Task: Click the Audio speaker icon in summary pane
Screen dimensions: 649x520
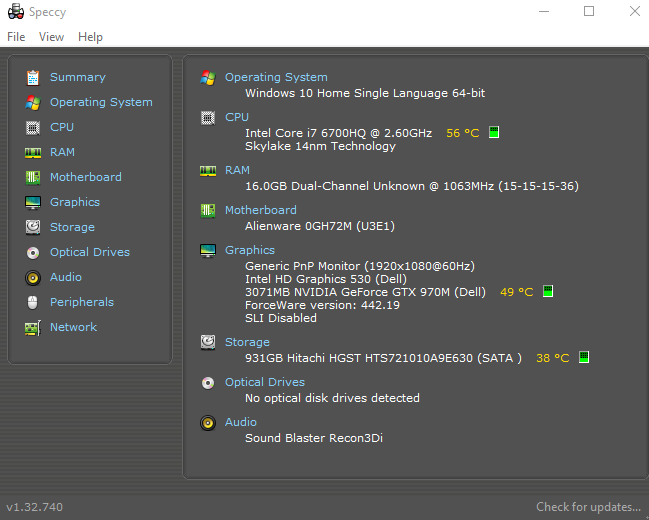Action: click(x=208, y=423)
